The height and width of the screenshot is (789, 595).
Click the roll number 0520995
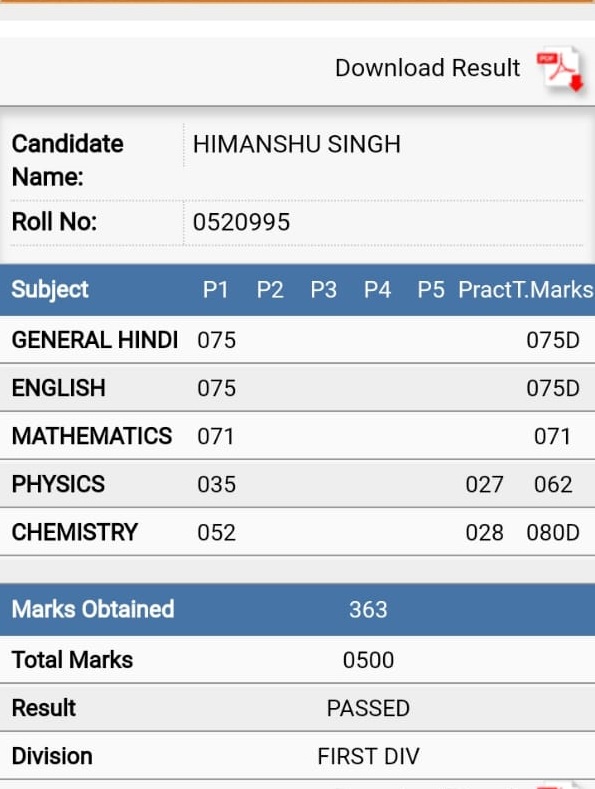click(241, 222)
